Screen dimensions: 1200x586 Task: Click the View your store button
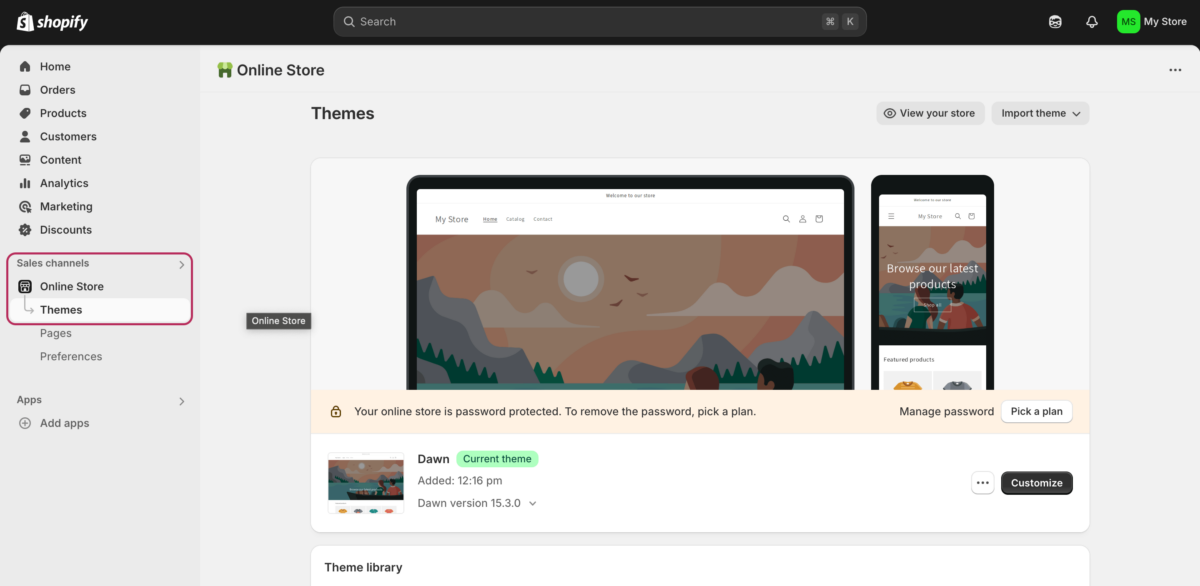(x=930, y=113)
